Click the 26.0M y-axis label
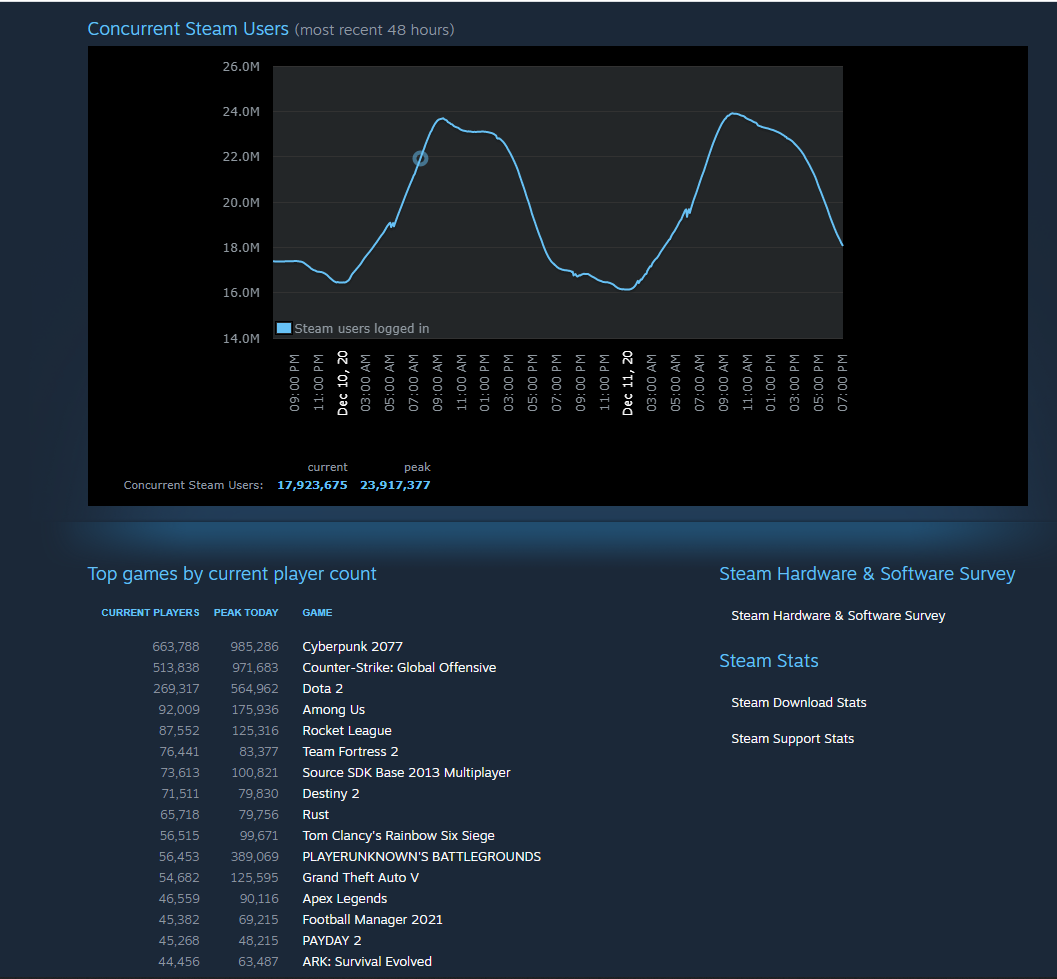This screenshot has height=979, width=1057. pyautogui.click(x=241, y=67)
